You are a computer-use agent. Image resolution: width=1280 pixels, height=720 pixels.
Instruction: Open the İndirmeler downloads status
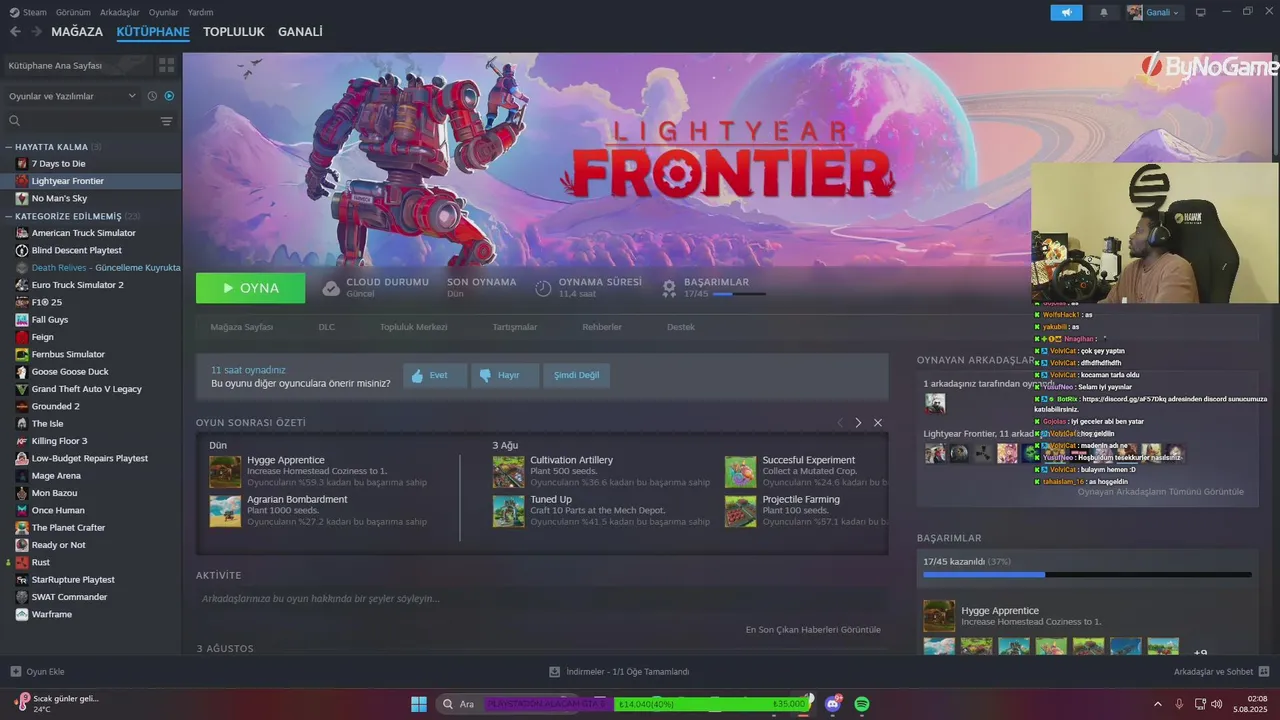620,672
